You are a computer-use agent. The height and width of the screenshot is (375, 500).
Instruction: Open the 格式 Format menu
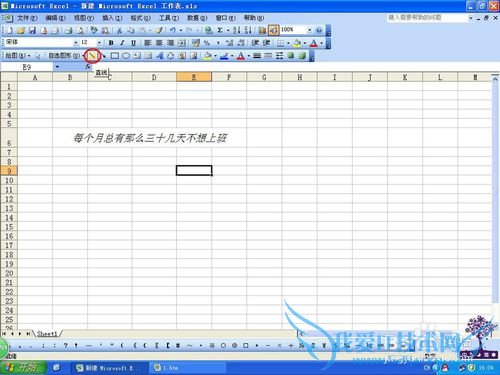tap(140, 18)
